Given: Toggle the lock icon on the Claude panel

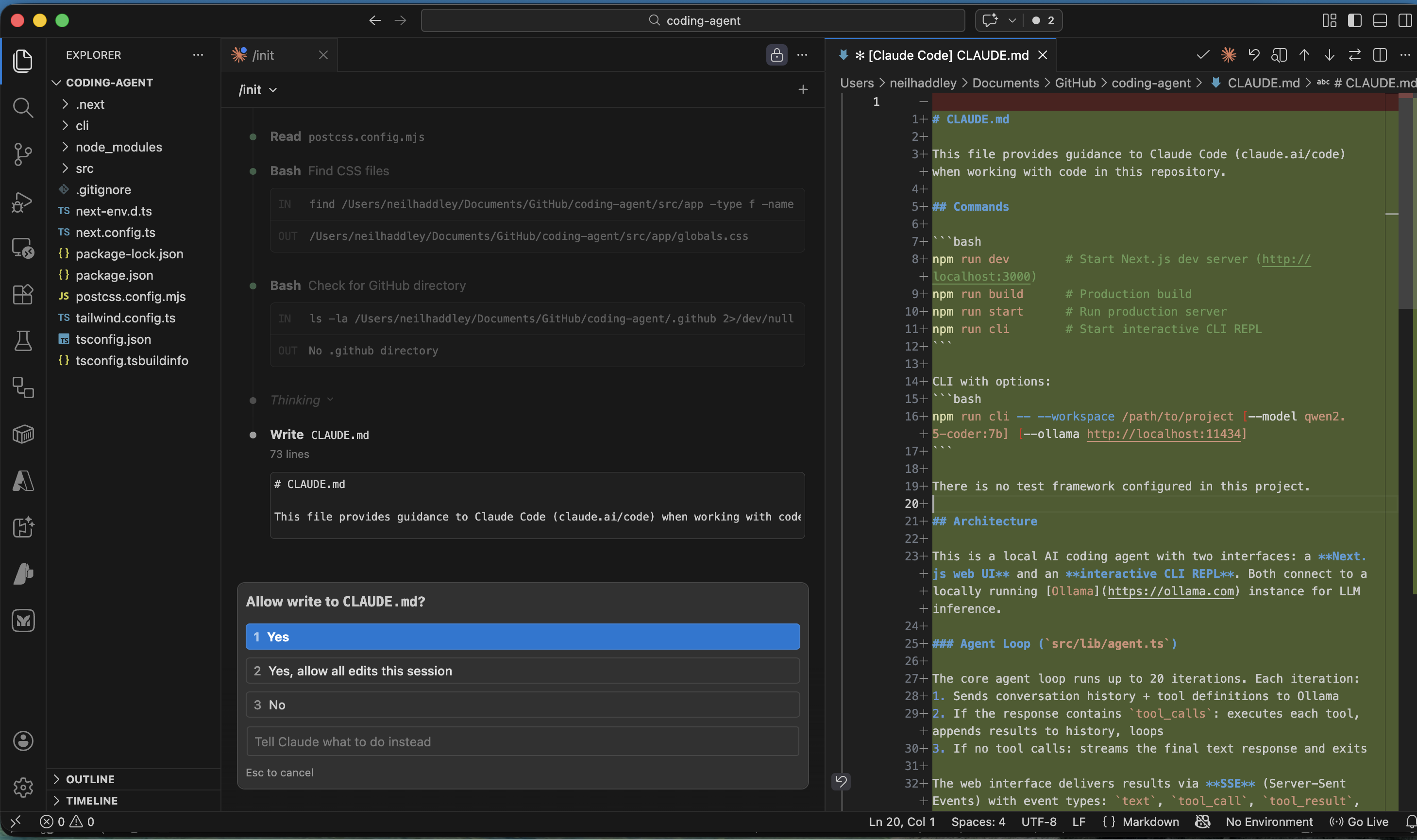Looking at the screenshot, I should point(776,55).
